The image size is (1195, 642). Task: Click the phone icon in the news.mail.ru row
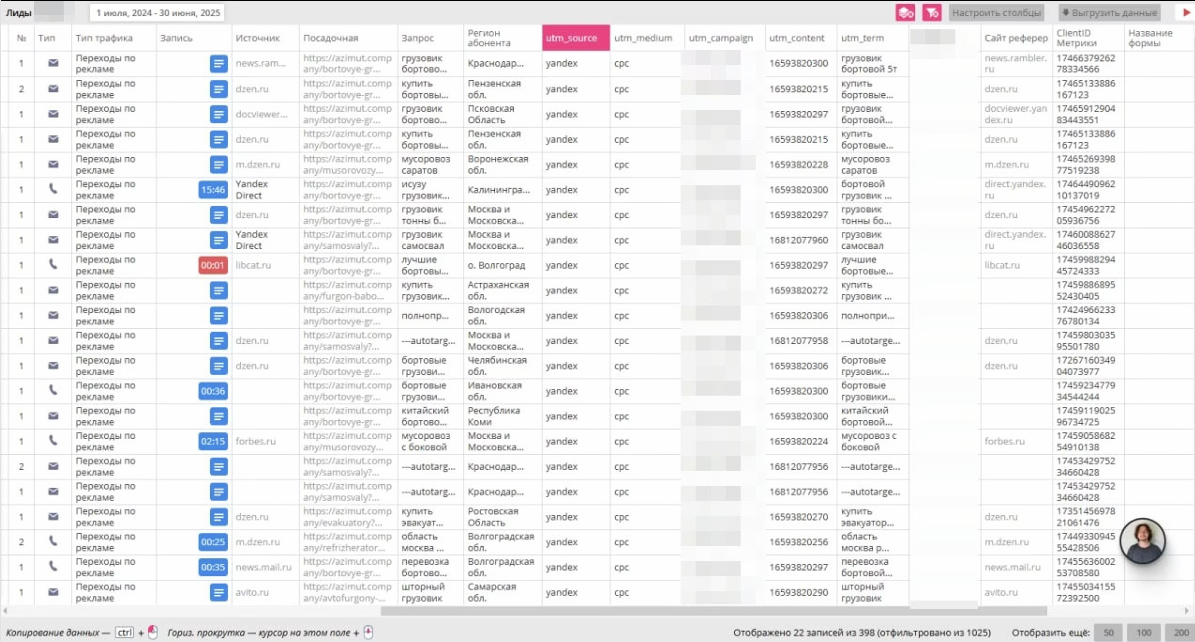(53, 567)
